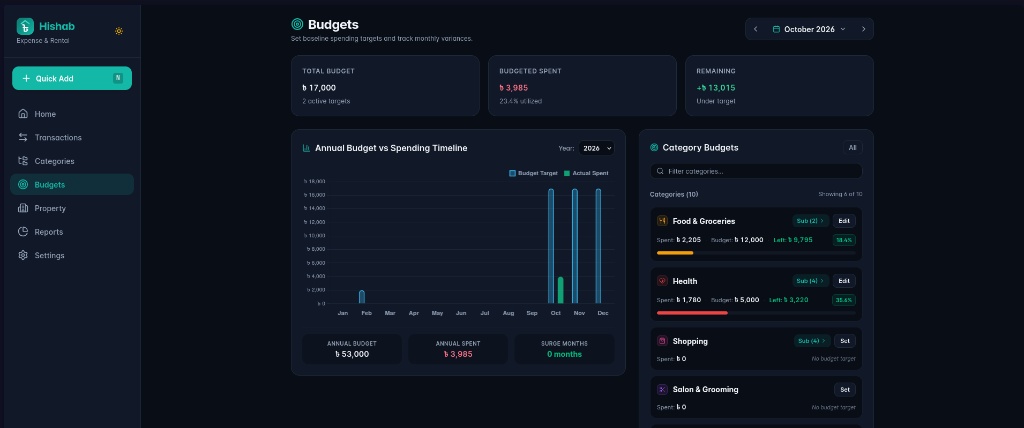The image size is (1024, 428).
Task: Click the plus icon on Quick Add
Action: (26, 78)
